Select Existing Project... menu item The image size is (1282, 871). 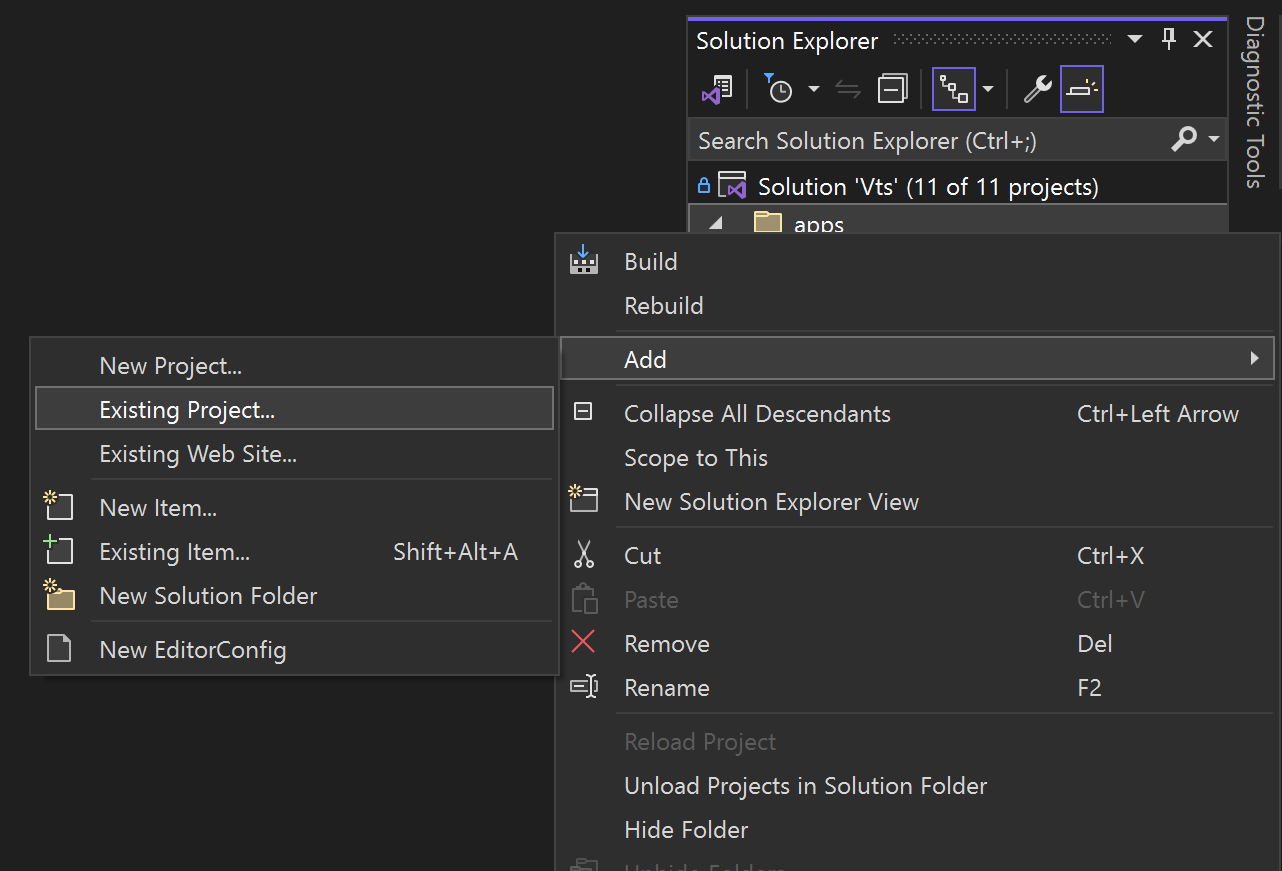[294, 409]
